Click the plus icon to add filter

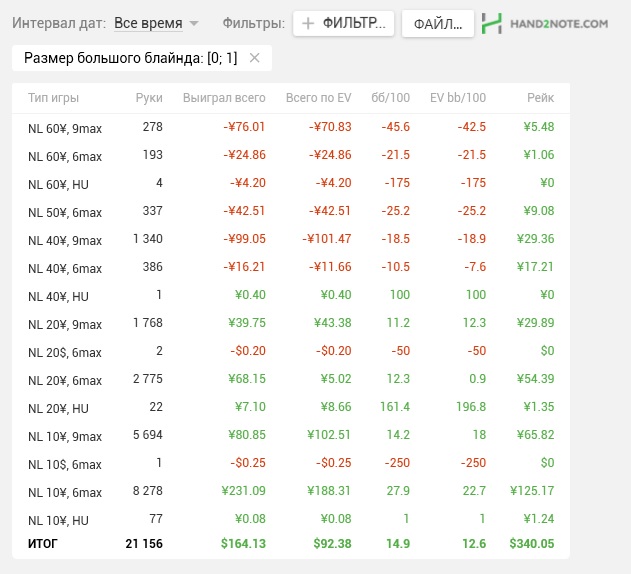coord(308,23)
